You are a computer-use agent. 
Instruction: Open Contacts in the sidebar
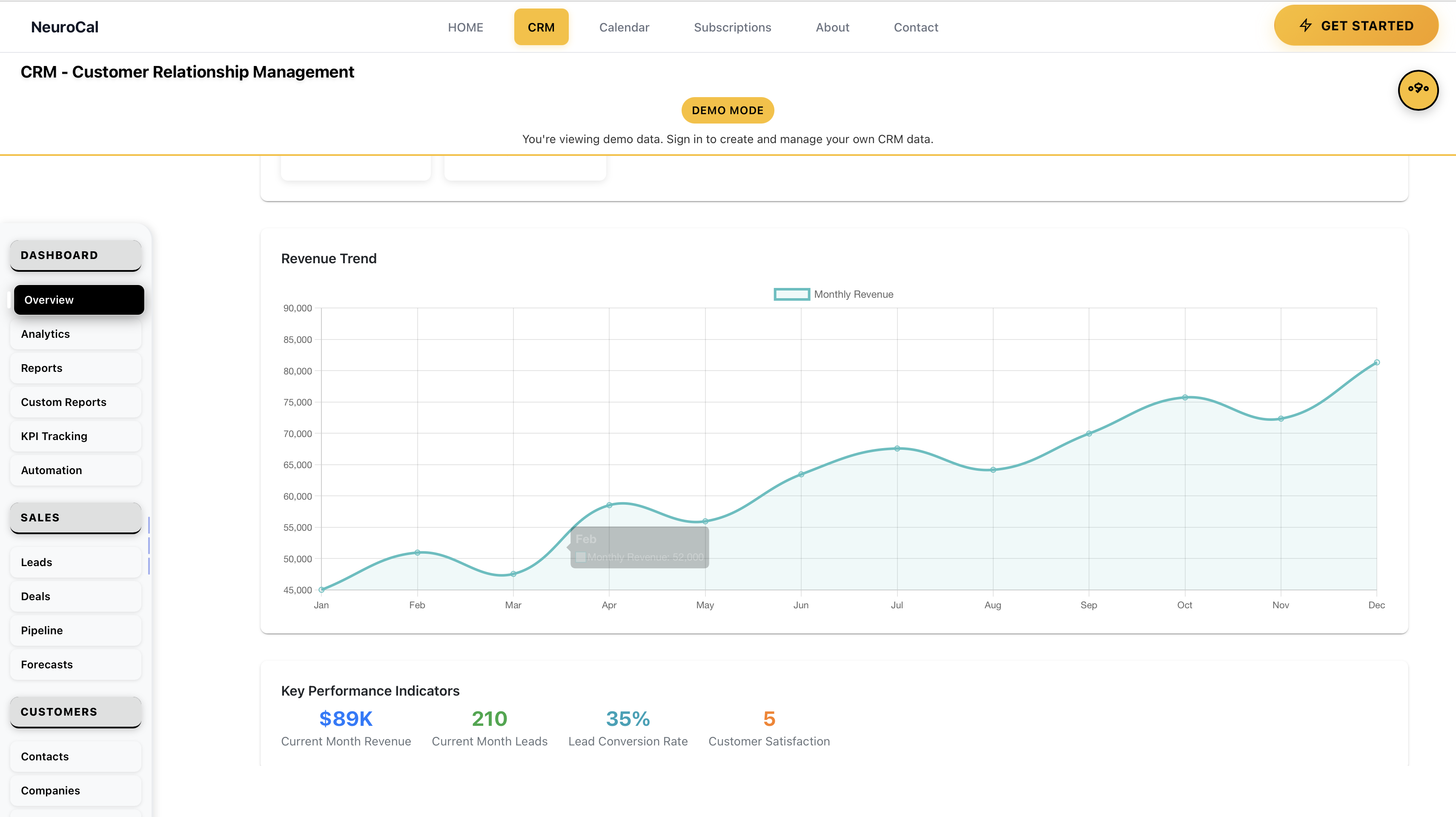[76, 757]
